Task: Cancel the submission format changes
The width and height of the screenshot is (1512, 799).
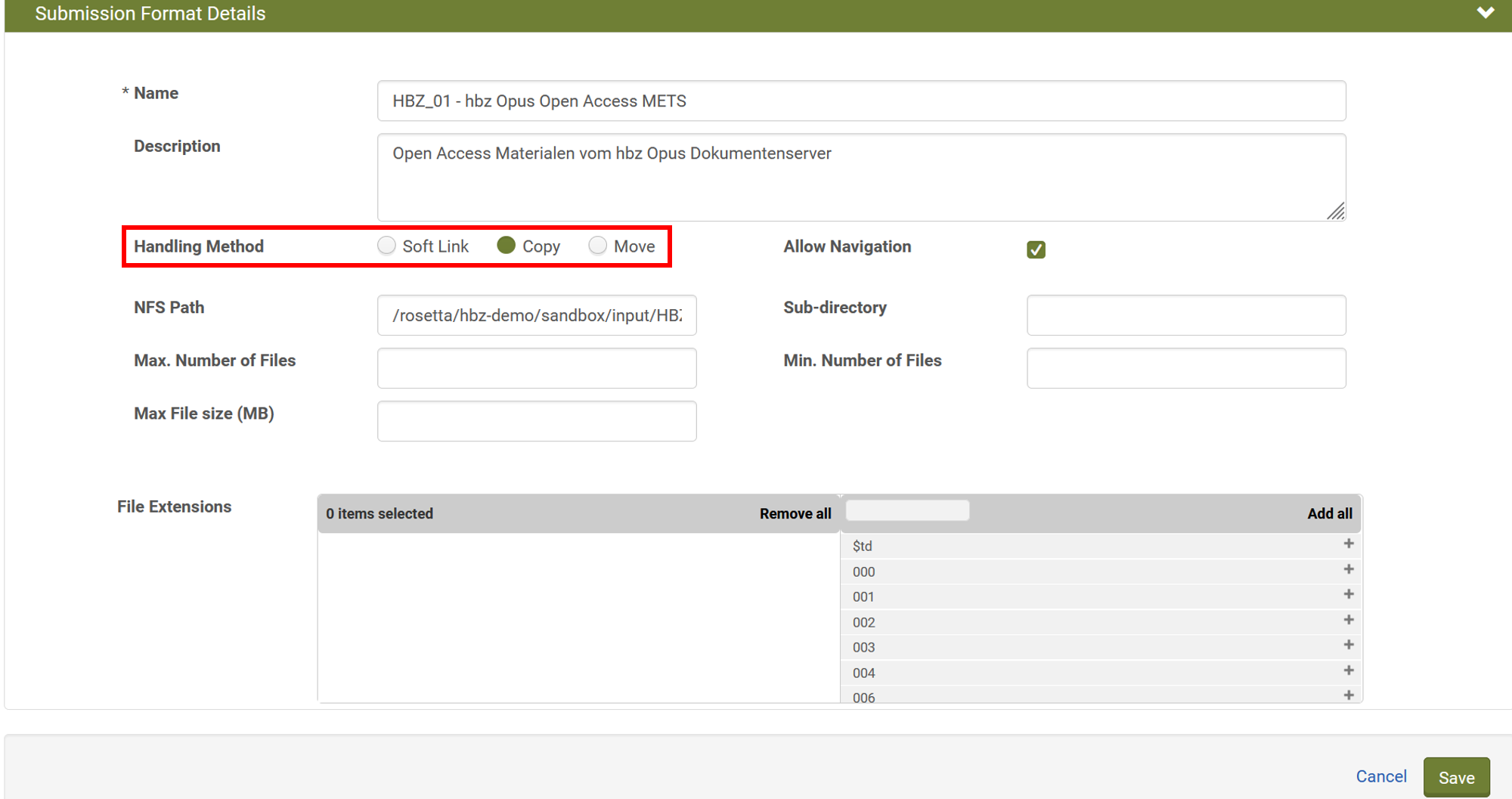Action: tap(1381, 776)
